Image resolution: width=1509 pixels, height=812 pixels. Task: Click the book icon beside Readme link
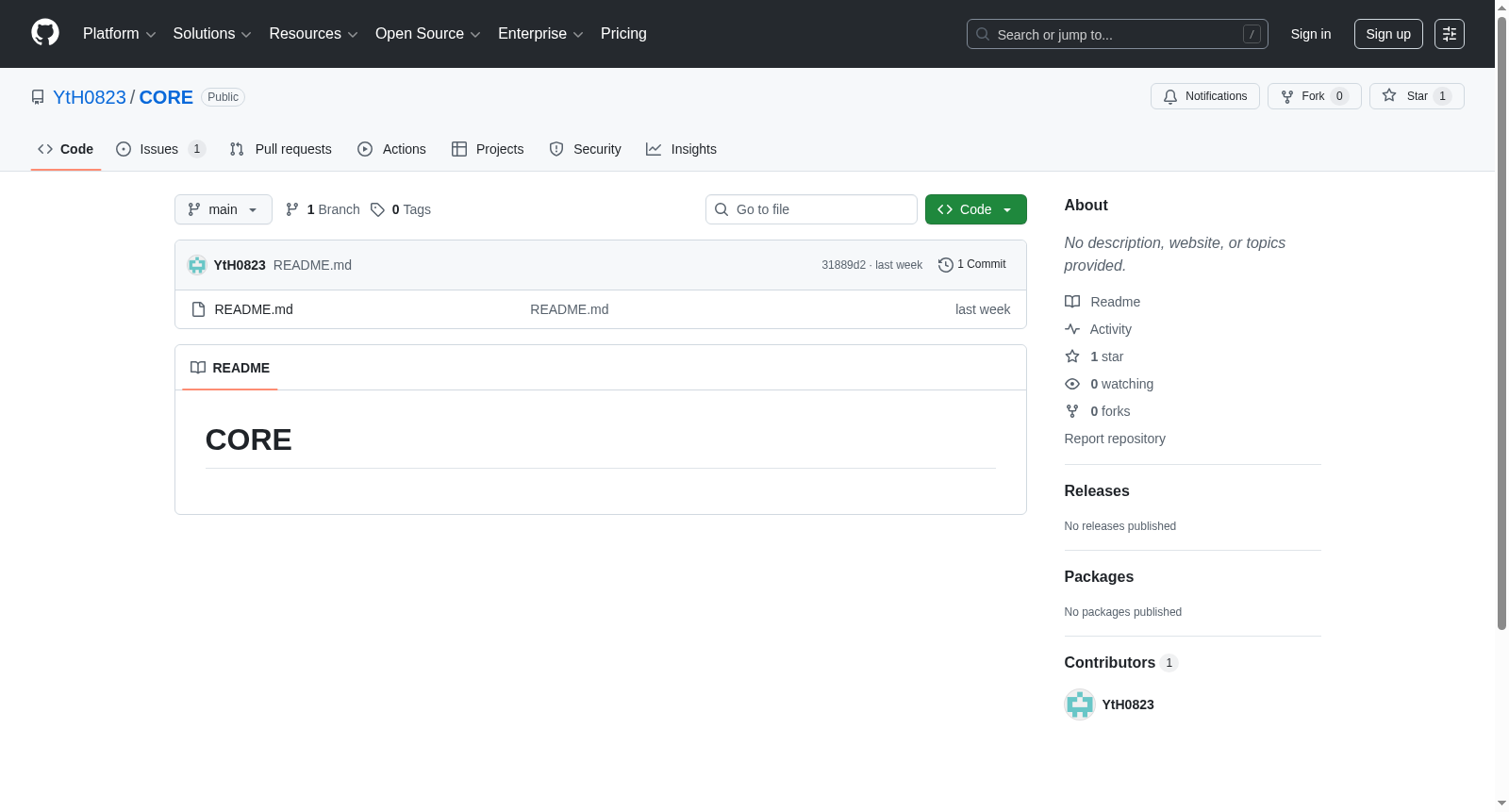(x=1072, y=302)
